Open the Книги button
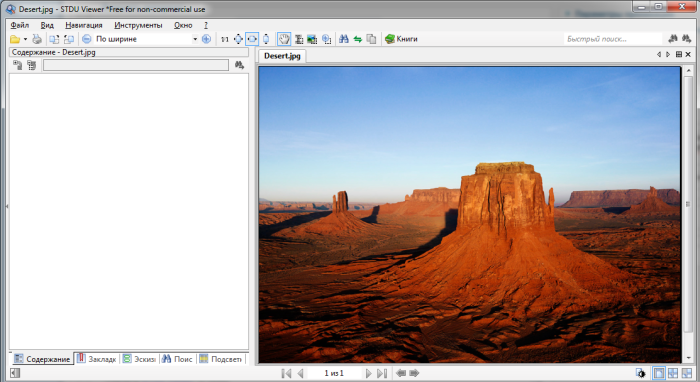 [401, 39]
